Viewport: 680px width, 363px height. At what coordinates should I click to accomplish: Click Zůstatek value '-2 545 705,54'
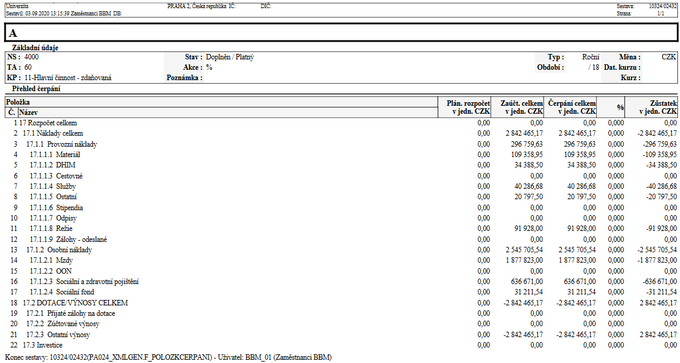(x=657, y=250)
